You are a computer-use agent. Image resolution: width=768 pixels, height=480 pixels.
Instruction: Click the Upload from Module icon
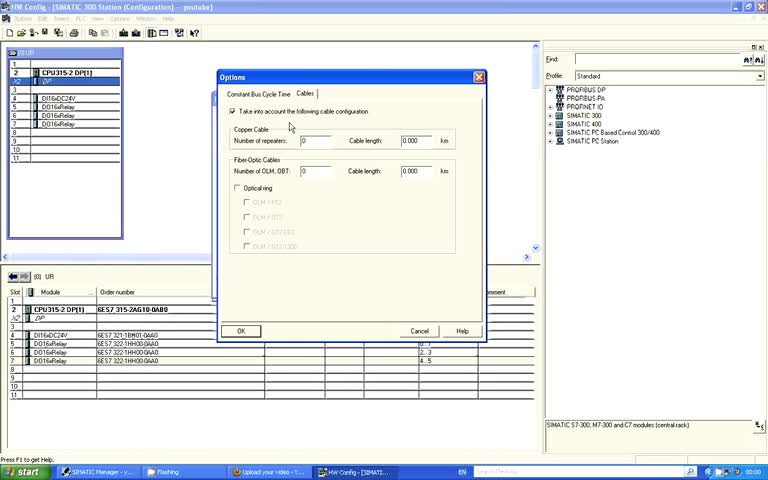(136, 33)
